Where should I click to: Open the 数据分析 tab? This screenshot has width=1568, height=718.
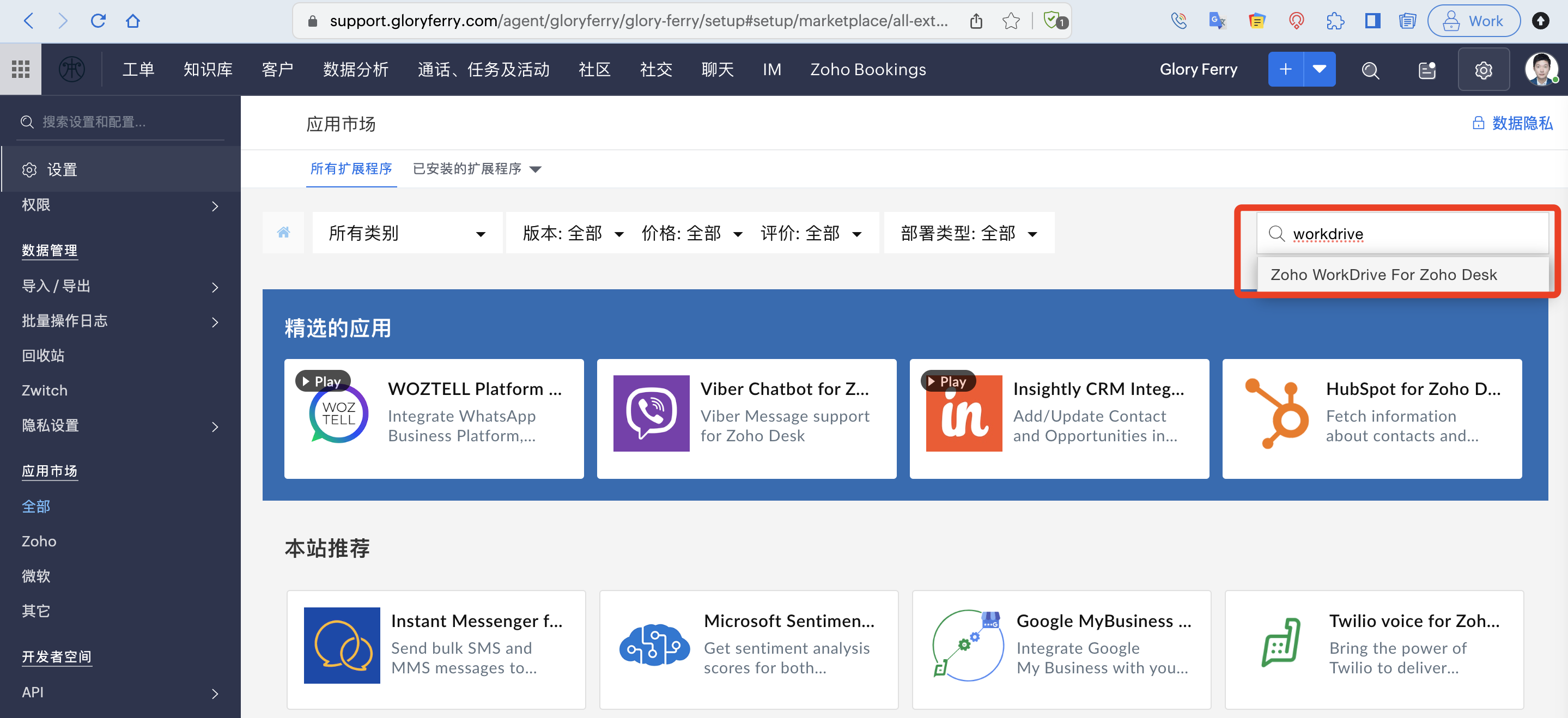point(355,69)
